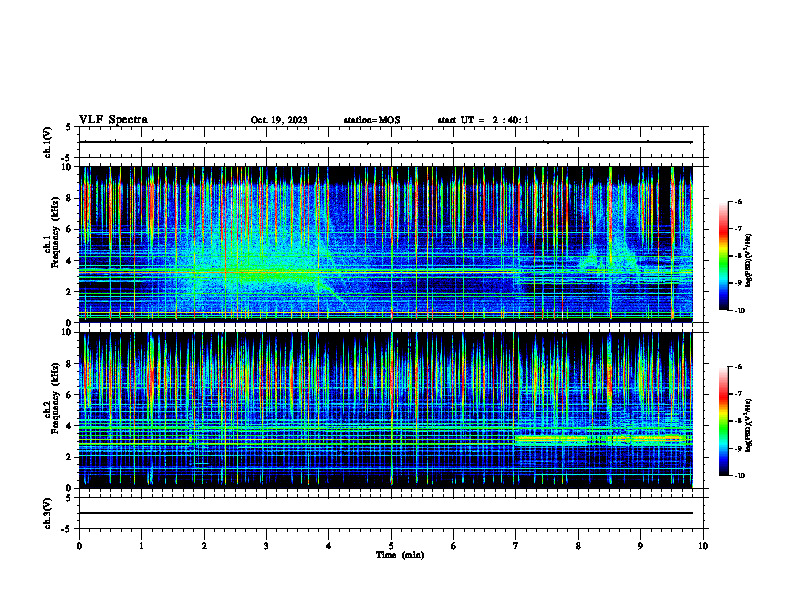The height and width of the screenshot is (612, 792).
Task: Click the time axis tick label "9"
Action: click(x=640, y=546)
